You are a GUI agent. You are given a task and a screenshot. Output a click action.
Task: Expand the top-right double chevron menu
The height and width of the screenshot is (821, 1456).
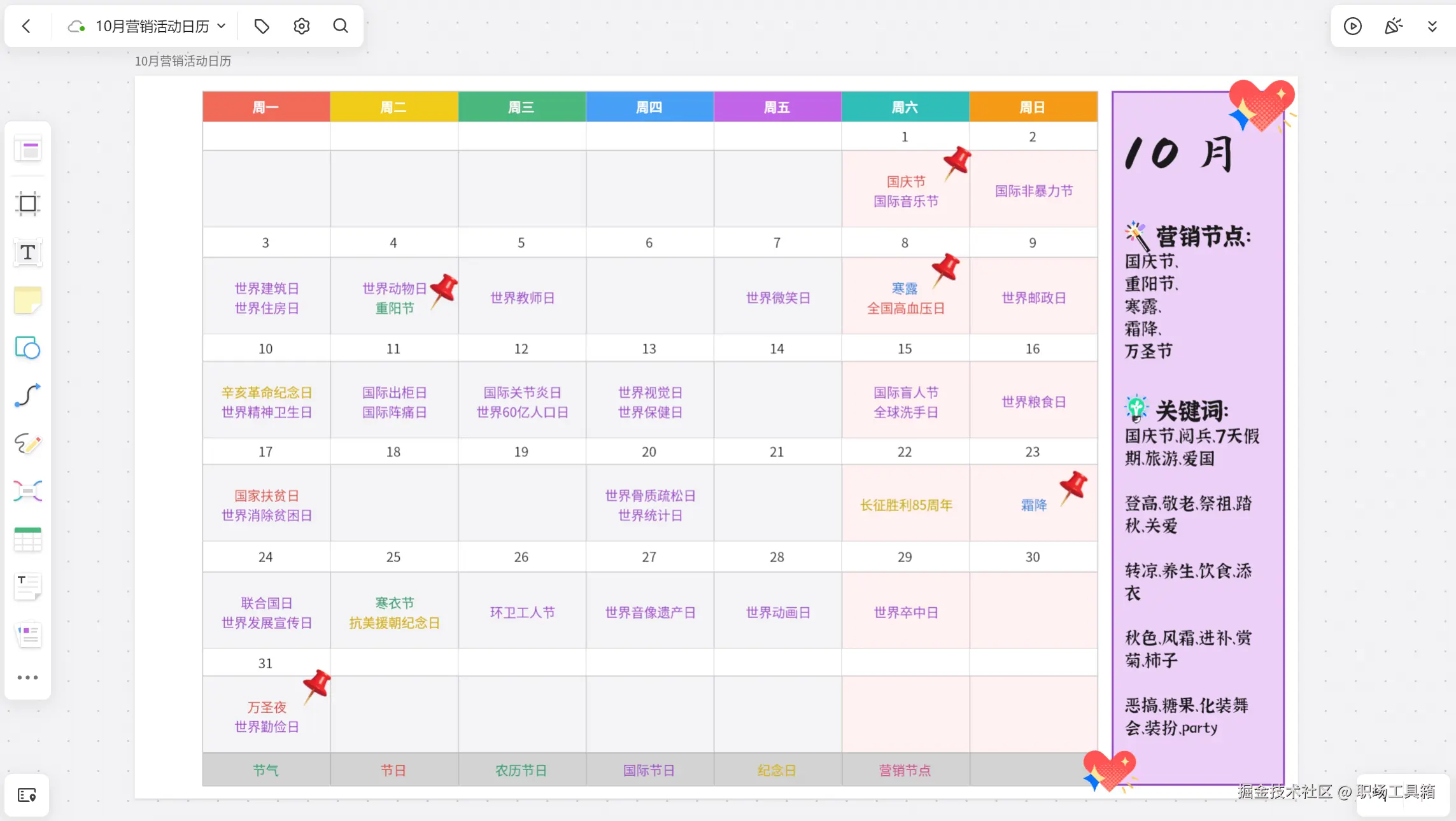1432,26
